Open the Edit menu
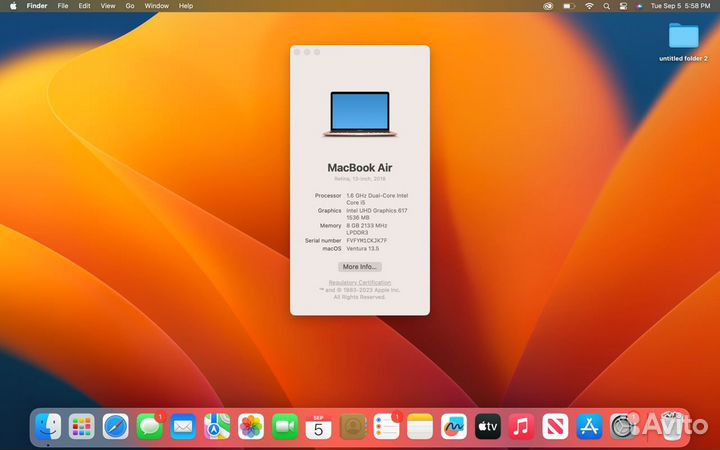This screenshot has width=720, height=450. point(84,6)
